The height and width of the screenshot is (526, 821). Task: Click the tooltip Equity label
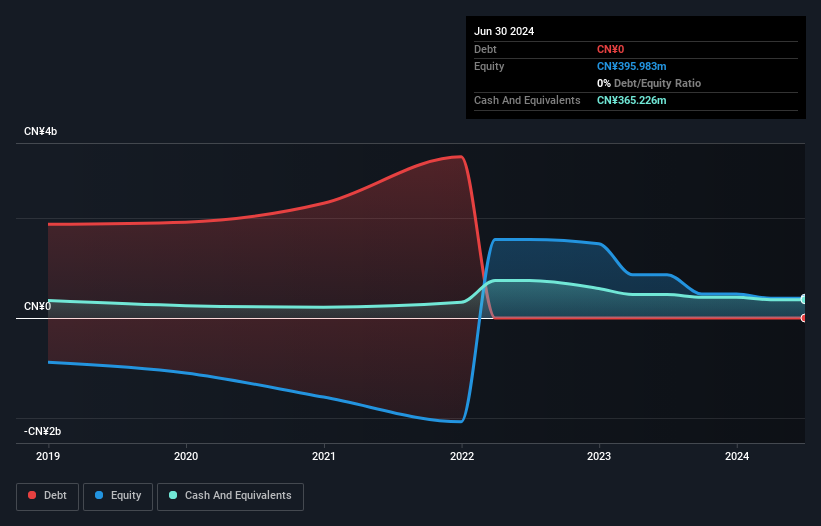click(x=489, y=66)
